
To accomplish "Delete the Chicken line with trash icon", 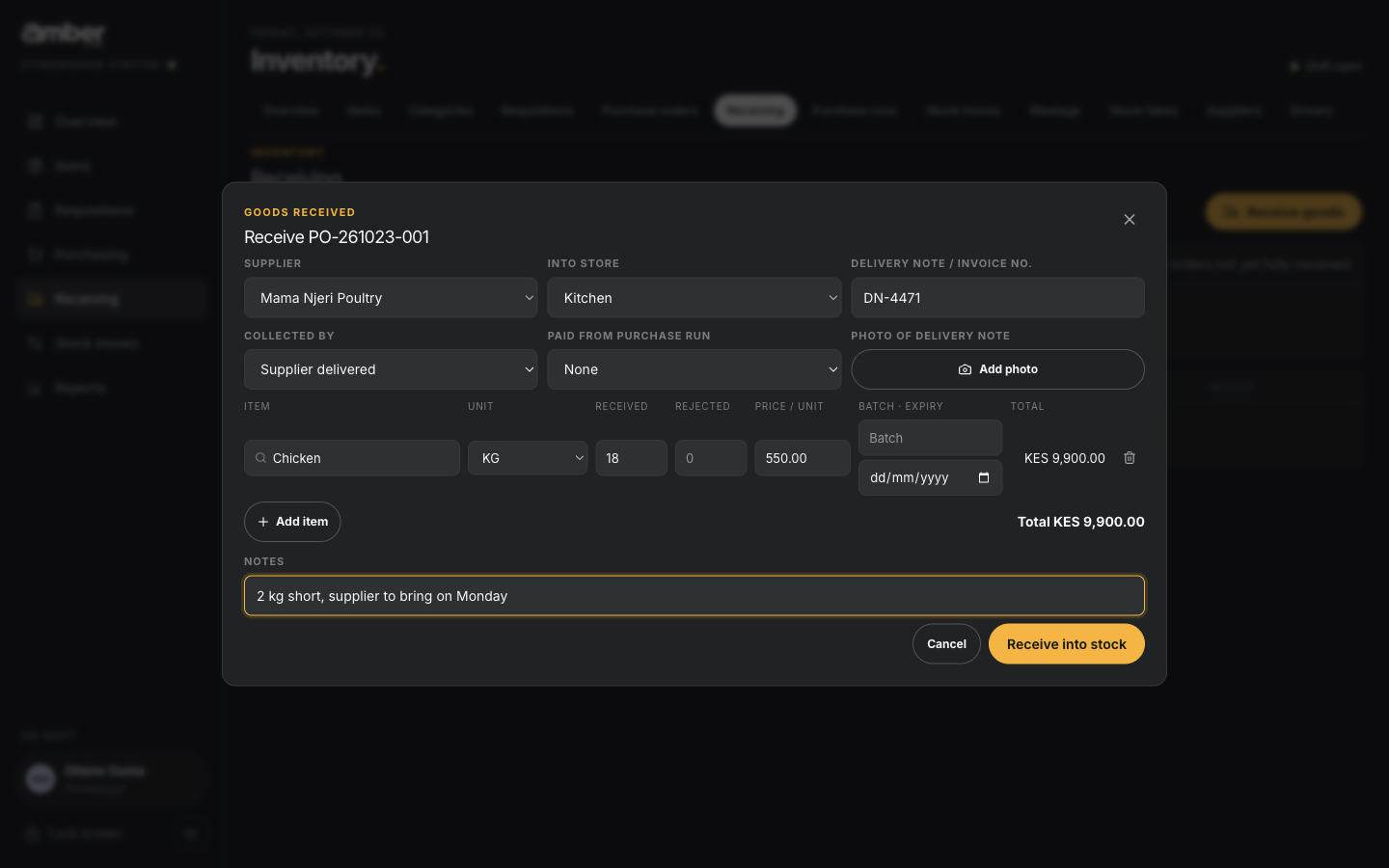I will [1130, 458].
